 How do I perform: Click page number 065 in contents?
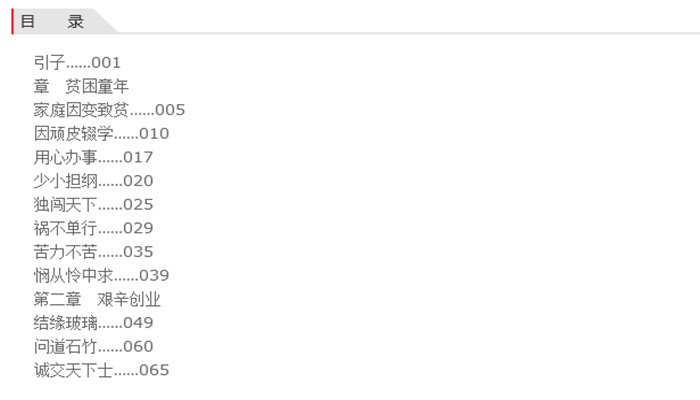pyautogui.click(x=154, y=370)
